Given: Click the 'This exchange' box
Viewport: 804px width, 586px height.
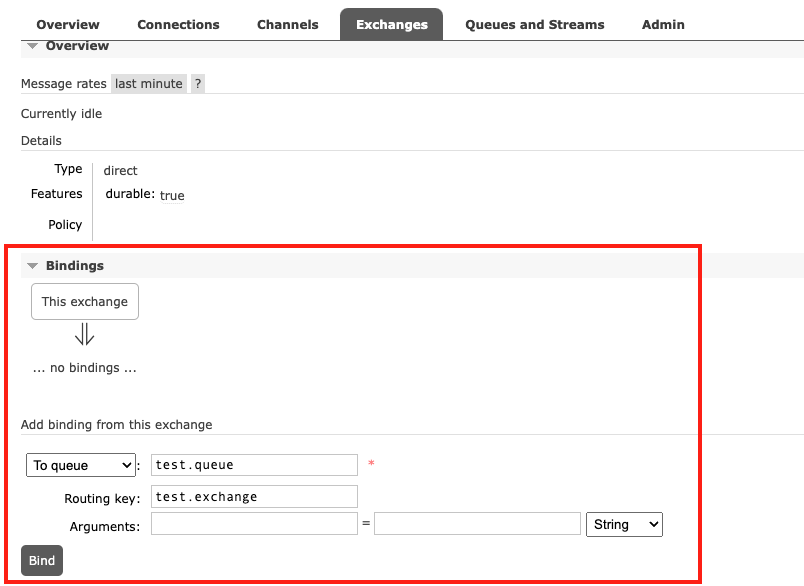Looking at the screenshot, I should click(84, 301).
